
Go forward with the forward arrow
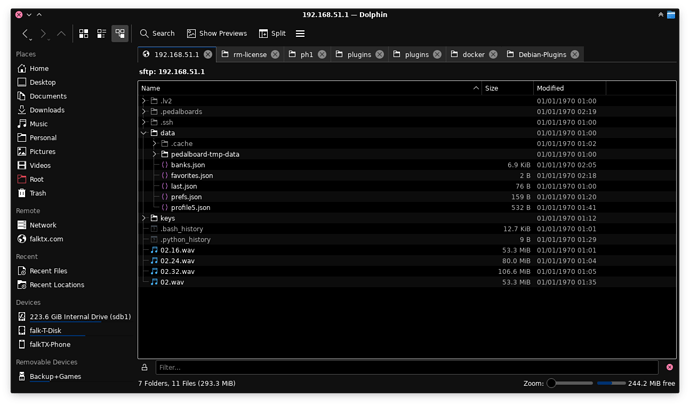click(43, 34)
